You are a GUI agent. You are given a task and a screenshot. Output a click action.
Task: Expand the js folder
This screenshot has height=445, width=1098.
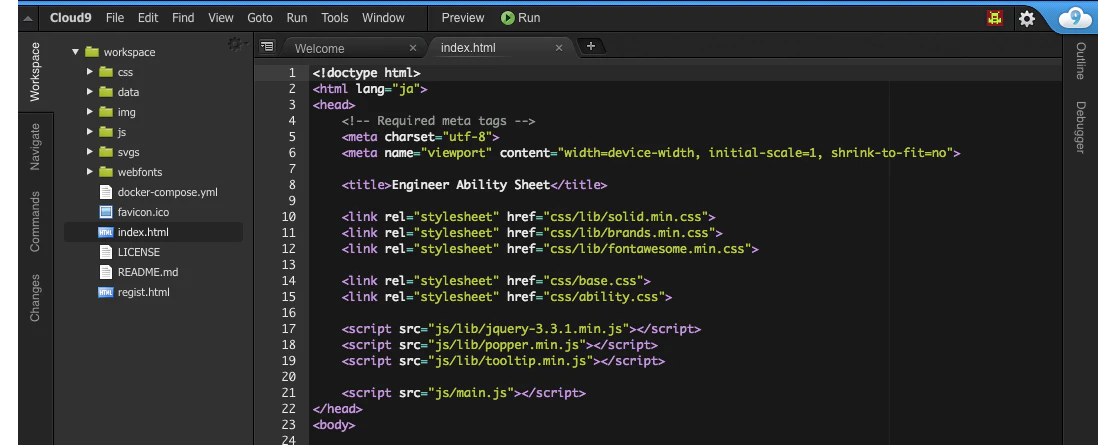[90, 132]
